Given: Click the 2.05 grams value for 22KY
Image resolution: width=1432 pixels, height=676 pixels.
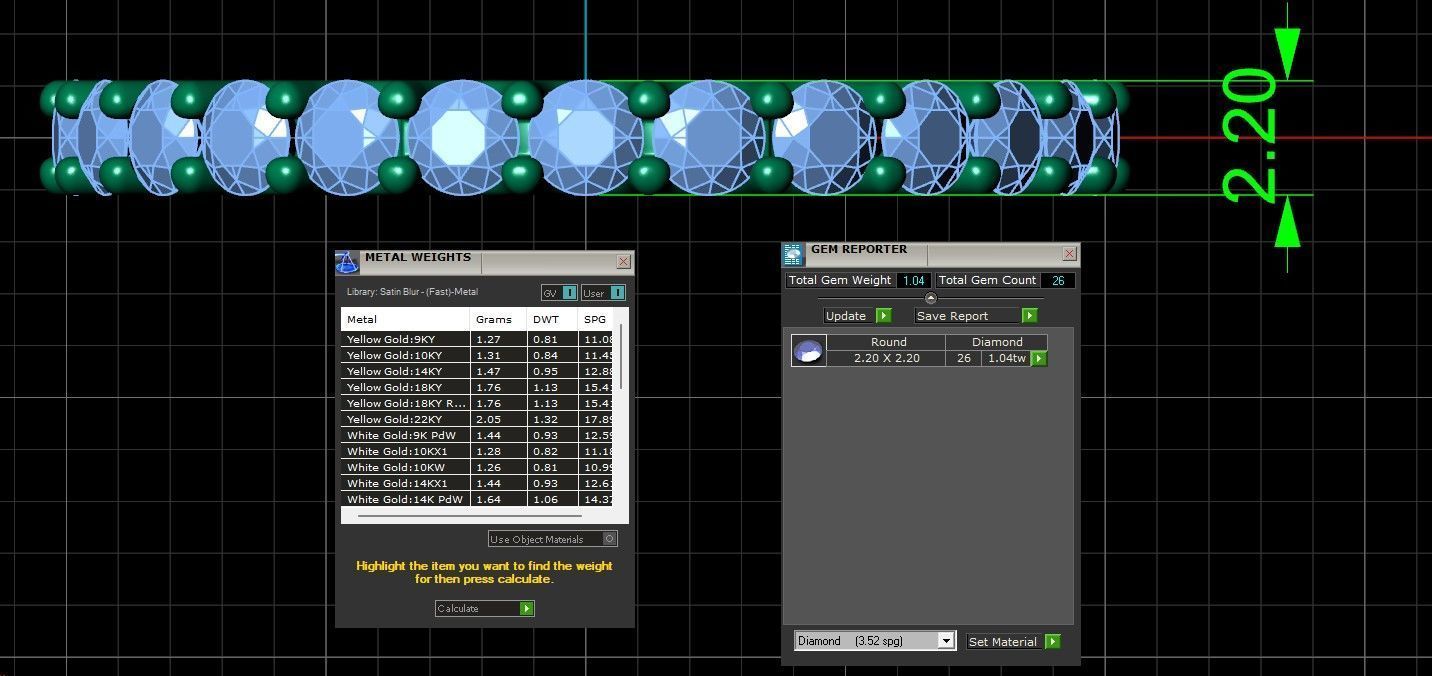Looking at the screenshot, I should (498, 419).
